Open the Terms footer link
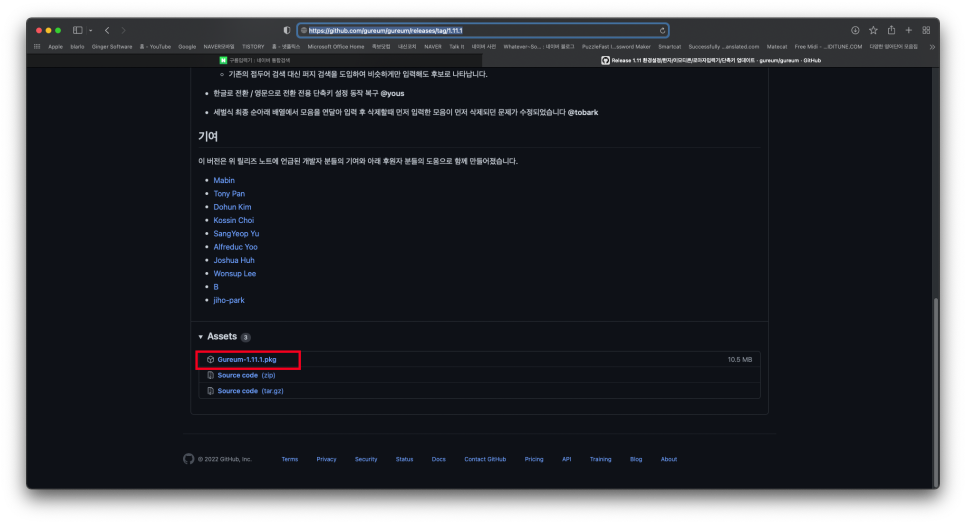966x524 pixels. click(290, 459)
